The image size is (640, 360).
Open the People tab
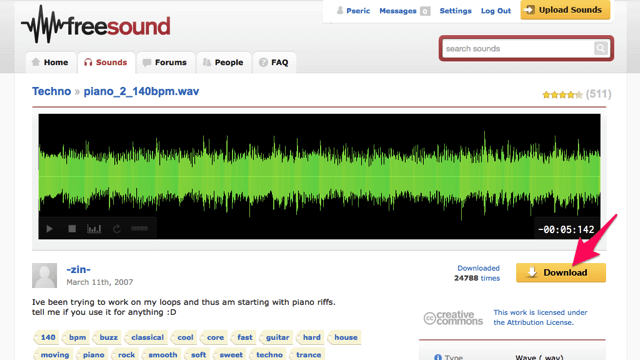click(223, 62)
